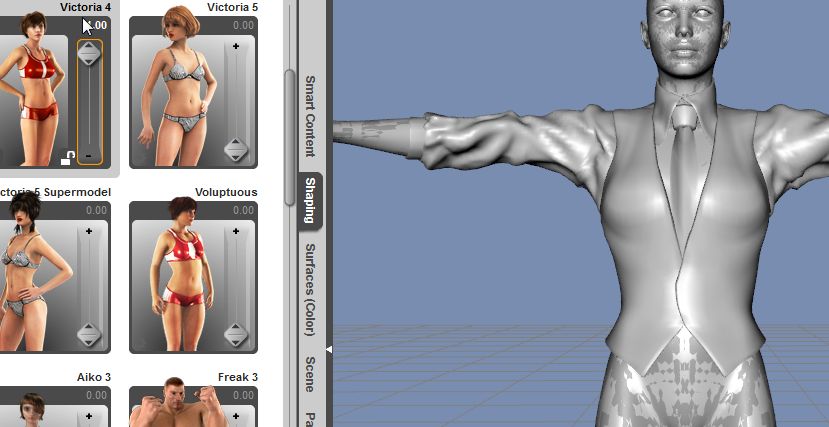Click the Victoria 5 label
Image resolution: width=829 pixels, height=427 pixels.
click(232, 7)
